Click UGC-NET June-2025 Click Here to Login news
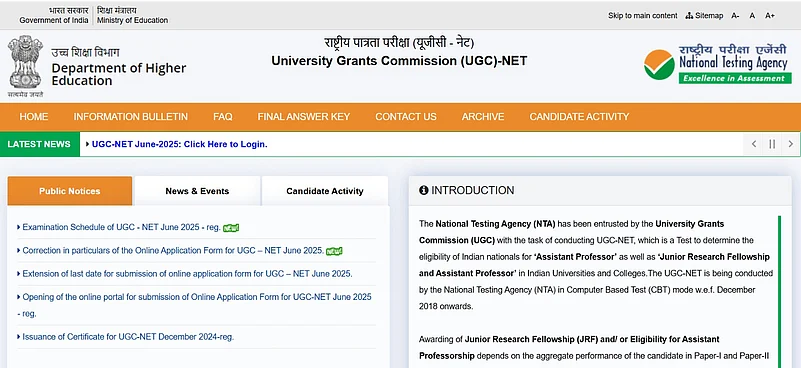 pyautogui.click(x=179, y=144)
